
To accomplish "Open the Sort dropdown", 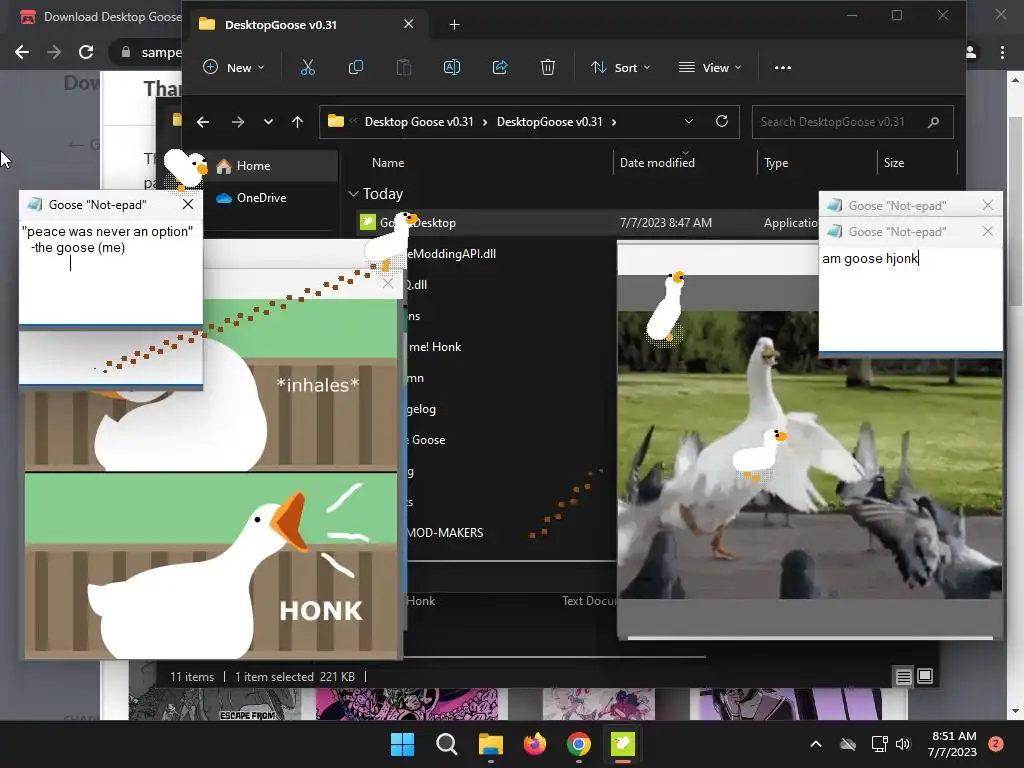I will tap(620, 67).
